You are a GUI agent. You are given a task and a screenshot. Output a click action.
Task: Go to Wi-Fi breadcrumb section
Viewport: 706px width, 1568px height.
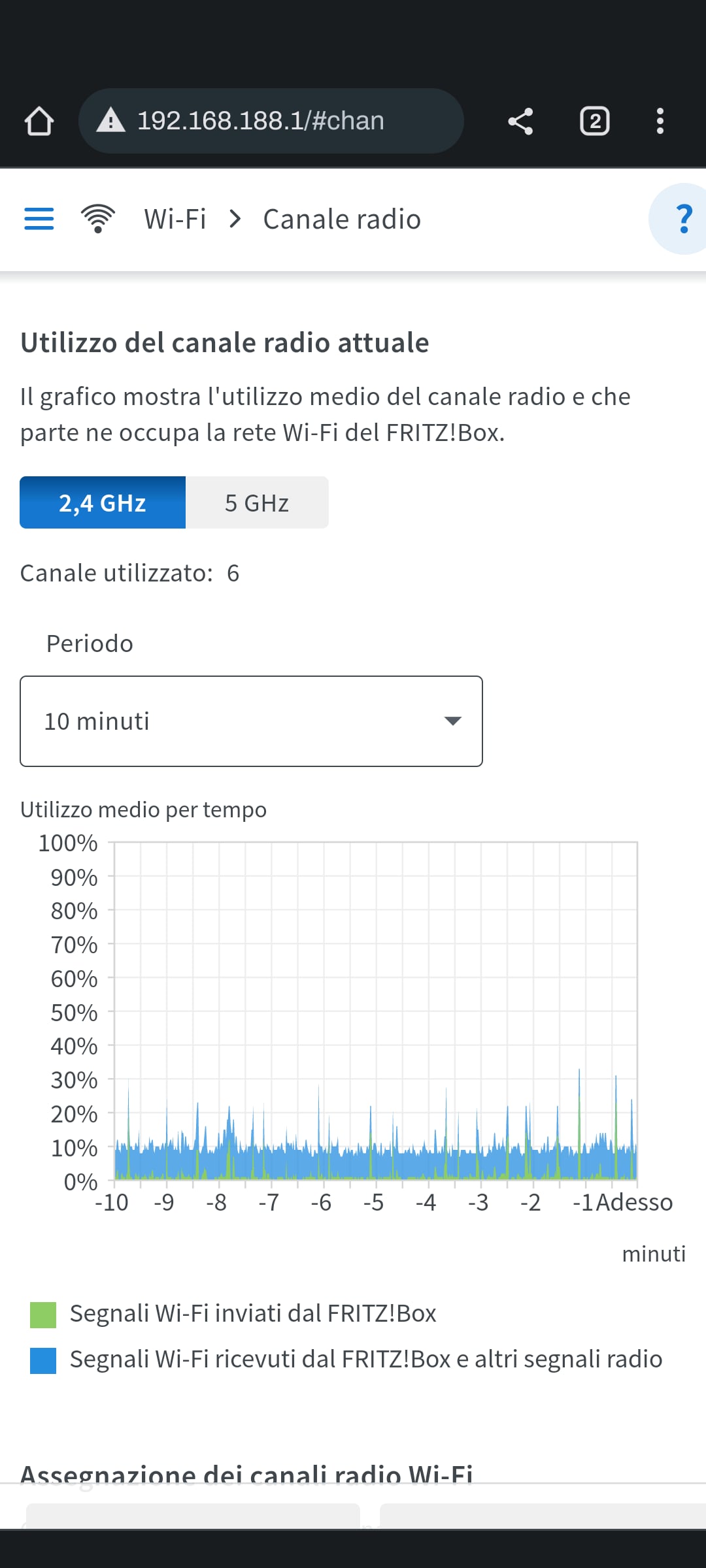pos(175,219)
